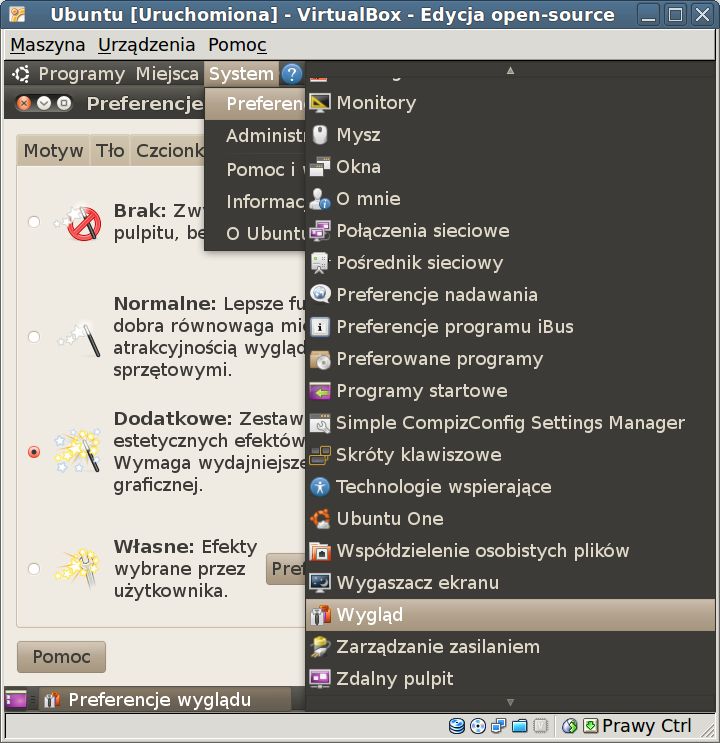
Task: Click the Wygląd appearance icon
Action: (x=320, y=615)
